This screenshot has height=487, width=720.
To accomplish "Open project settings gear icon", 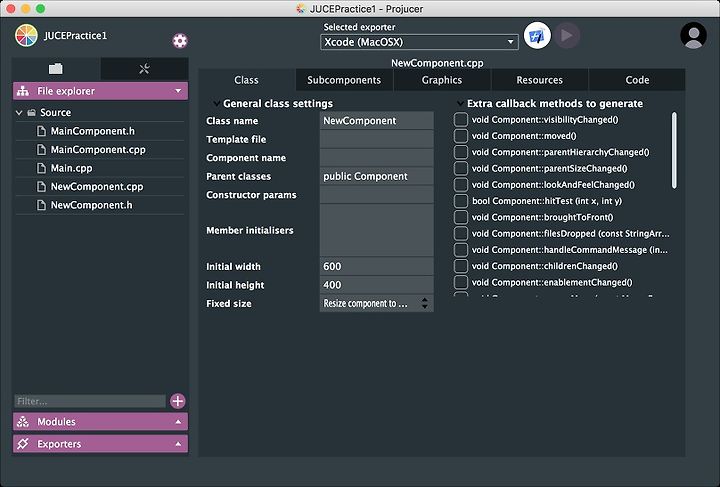I will click(x=180, y=41).
